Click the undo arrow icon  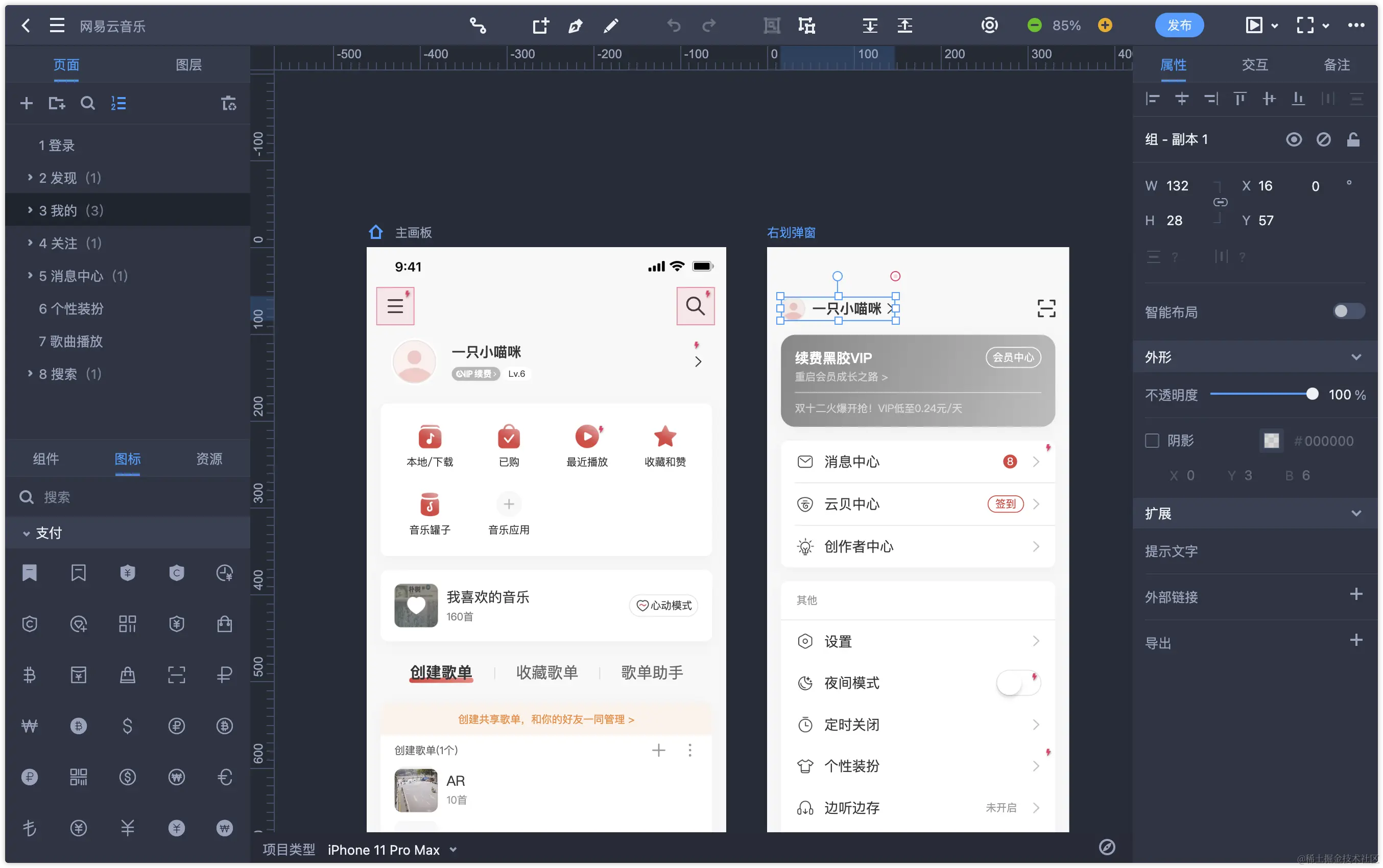tap(674, 25)
